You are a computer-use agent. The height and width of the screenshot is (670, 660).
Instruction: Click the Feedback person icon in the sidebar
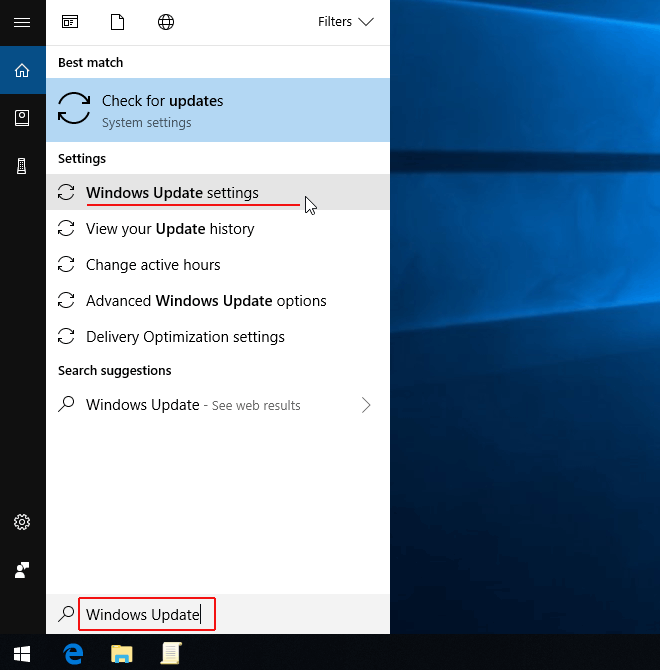click(x=22, y=570)
